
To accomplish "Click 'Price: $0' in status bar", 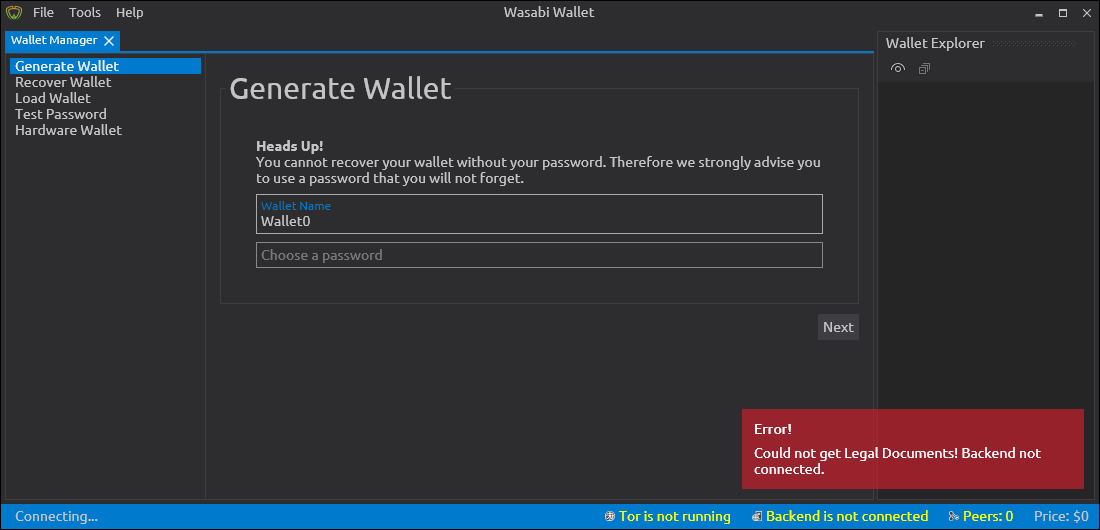I will tap(1061, 517).
